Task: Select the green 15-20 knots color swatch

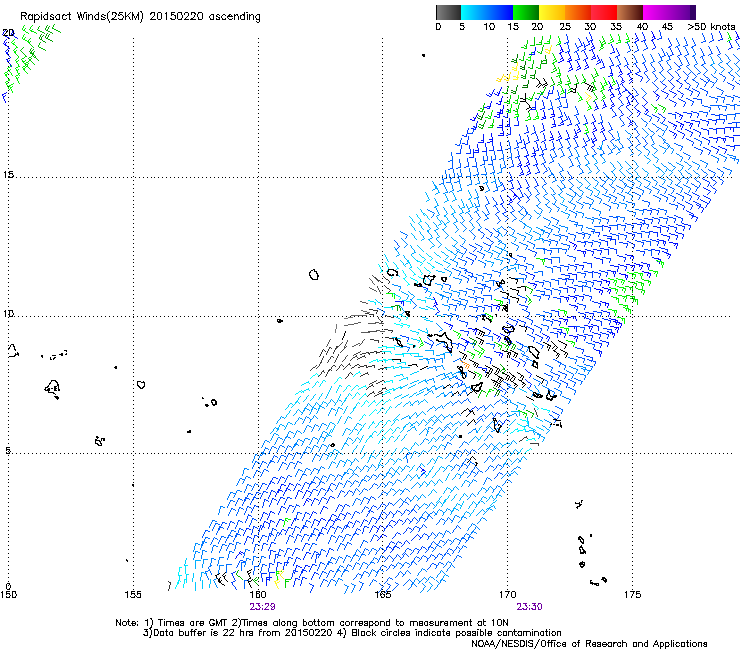Action: click(526, 12)
